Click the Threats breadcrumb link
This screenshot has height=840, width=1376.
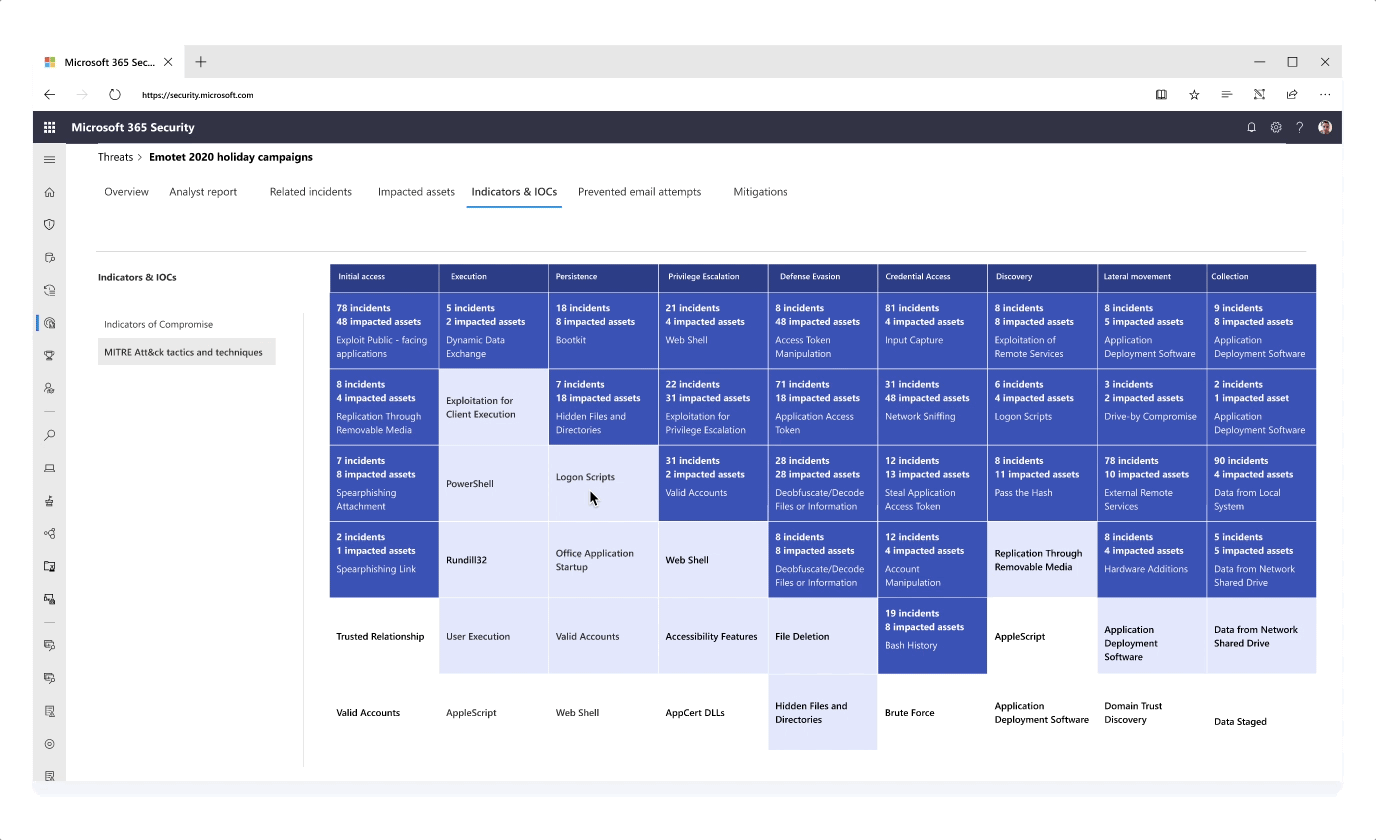pyautogui.click(x=115, y=157)
